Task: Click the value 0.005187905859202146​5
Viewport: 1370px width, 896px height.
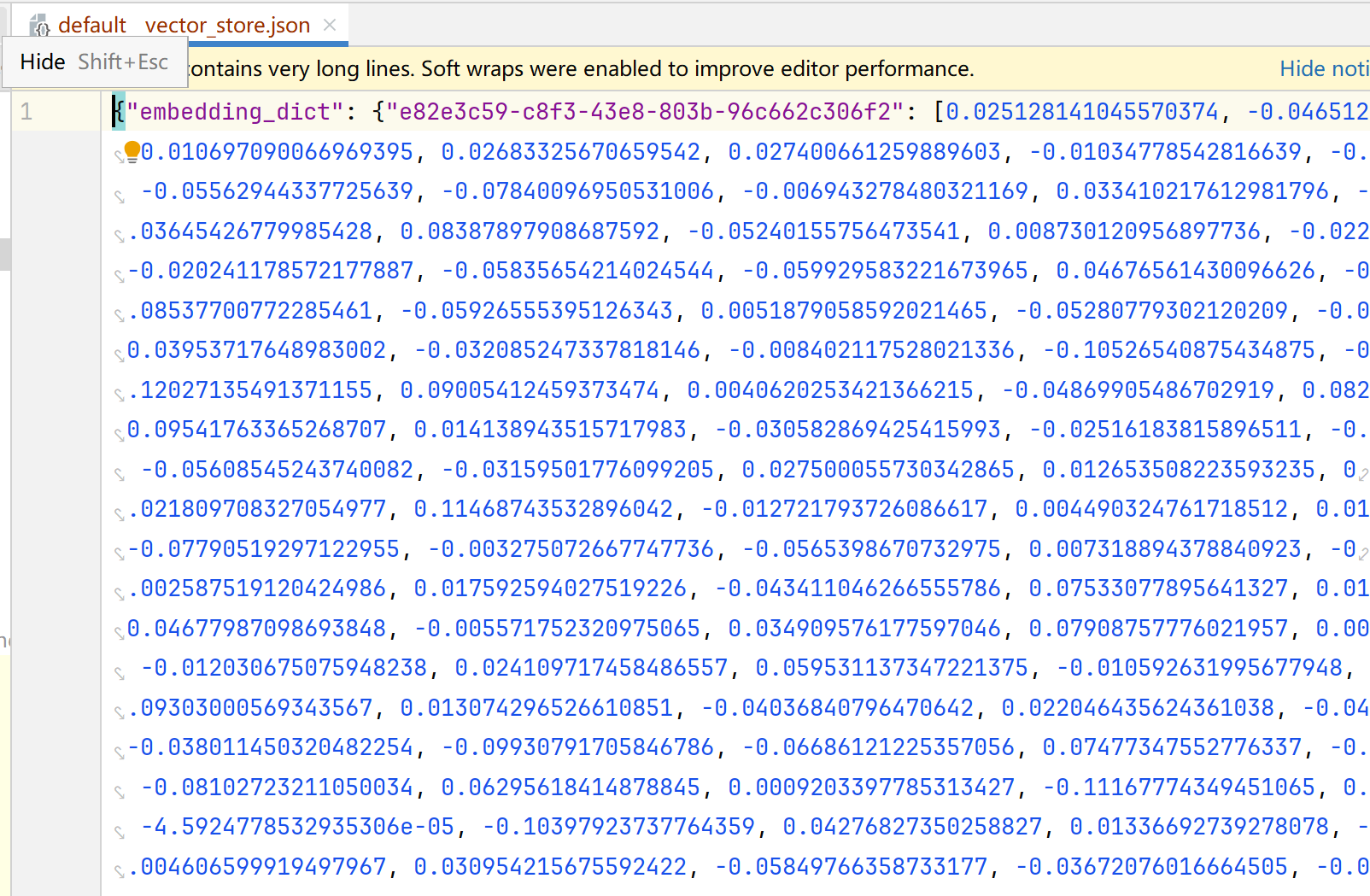Action: pos(845,311)
